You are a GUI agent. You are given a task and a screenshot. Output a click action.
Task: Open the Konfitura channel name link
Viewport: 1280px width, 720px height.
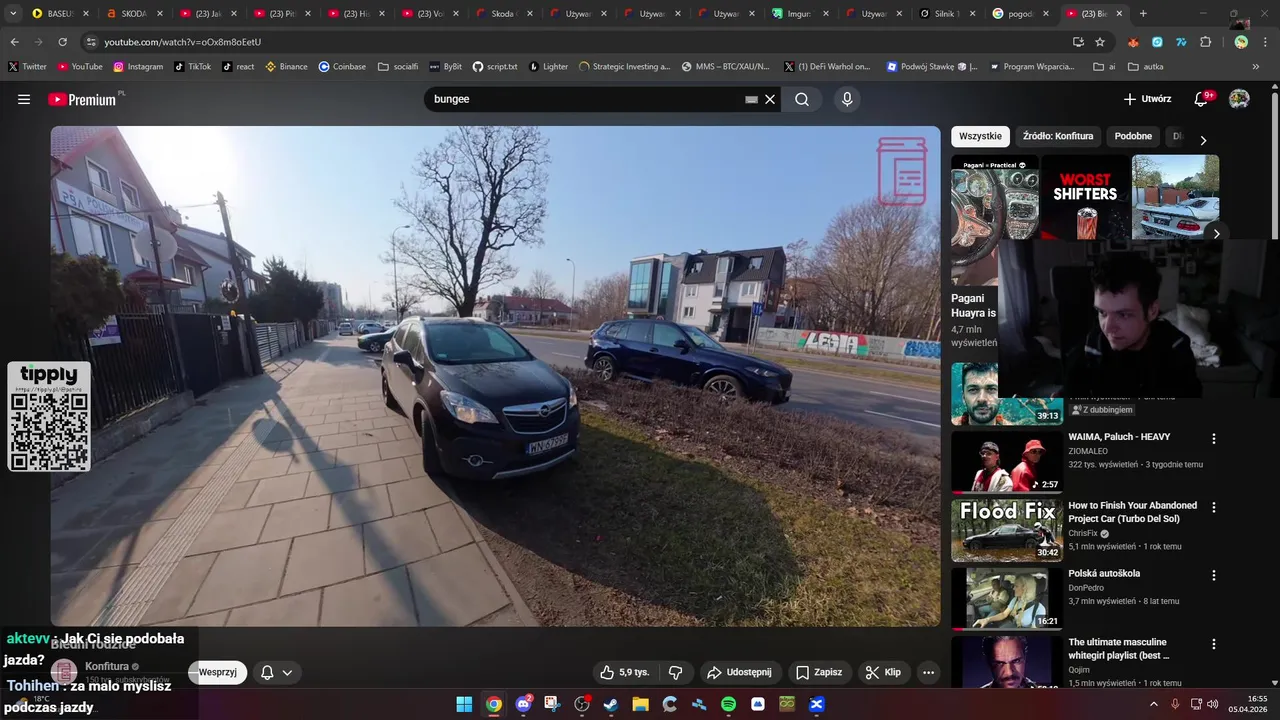click(x=107, y=666)
